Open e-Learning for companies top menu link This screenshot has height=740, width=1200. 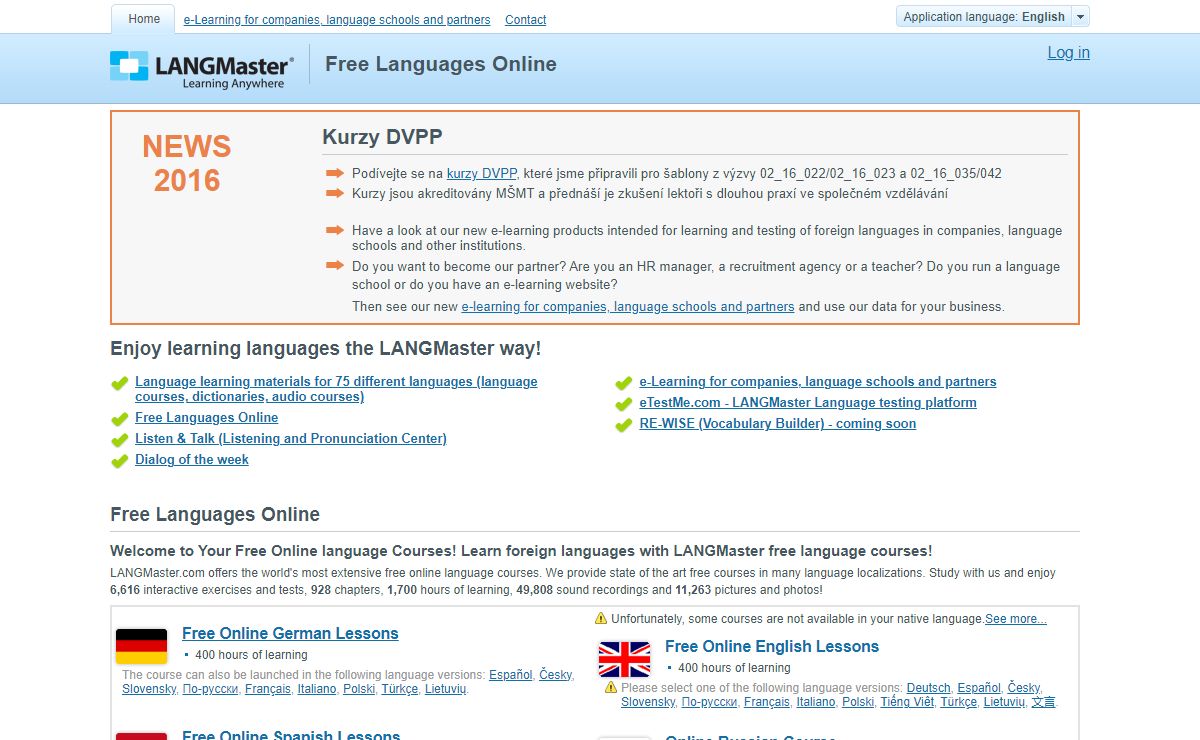coord(337,20)
